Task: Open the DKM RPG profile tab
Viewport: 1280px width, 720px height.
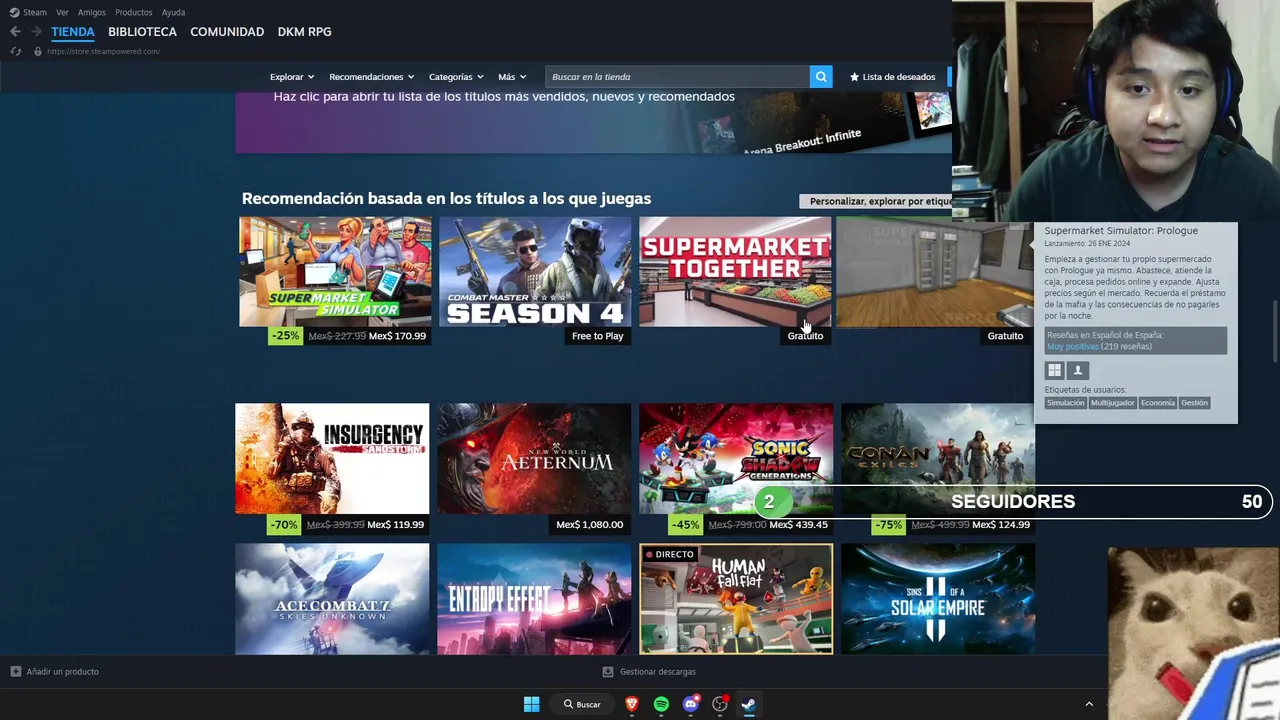Action: 304,32
